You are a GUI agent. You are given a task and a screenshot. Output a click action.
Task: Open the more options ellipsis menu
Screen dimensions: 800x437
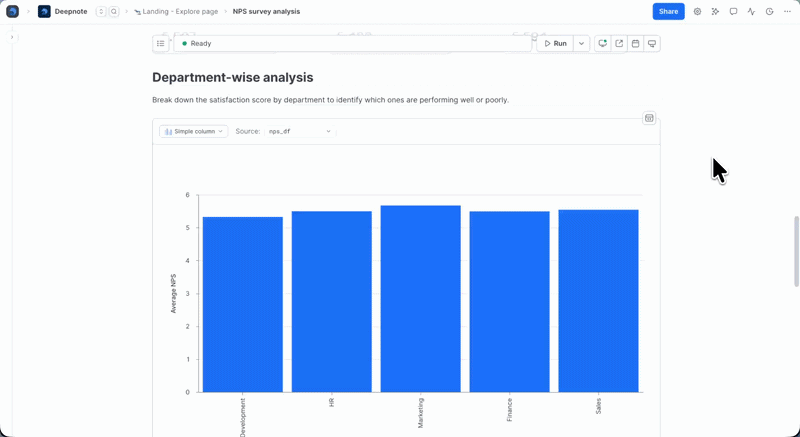coord(787,11)
